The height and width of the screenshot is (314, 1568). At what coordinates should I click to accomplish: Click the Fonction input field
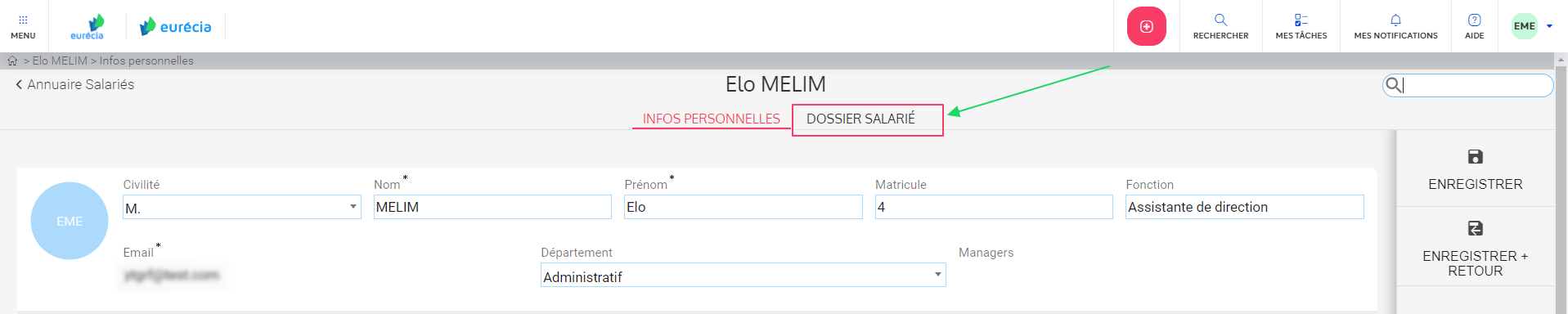1244,207
